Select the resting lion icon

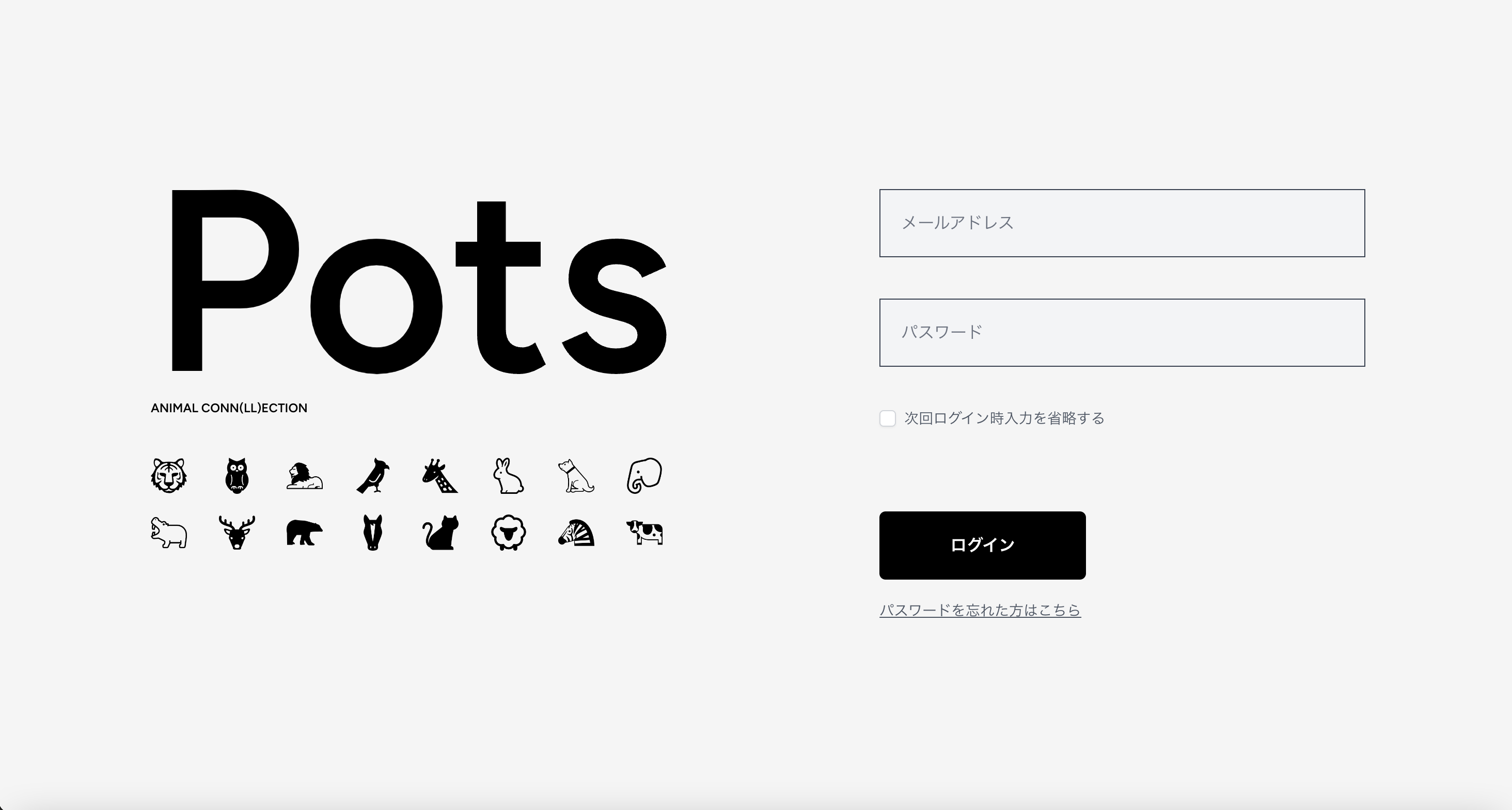[x=304, y=476]
